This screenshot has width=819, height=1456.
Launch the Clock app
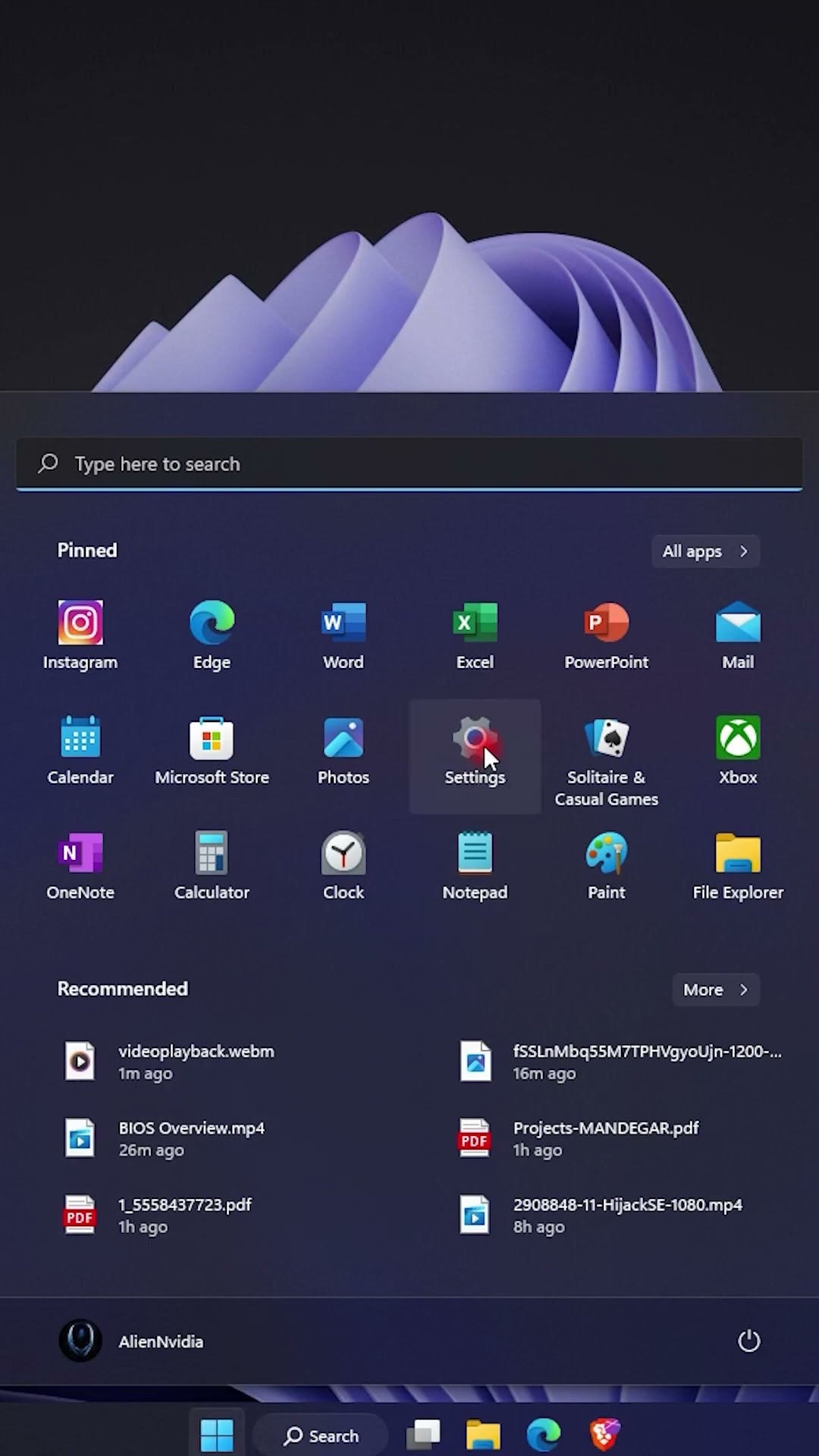pyautogui.click(x=344, y=866)
